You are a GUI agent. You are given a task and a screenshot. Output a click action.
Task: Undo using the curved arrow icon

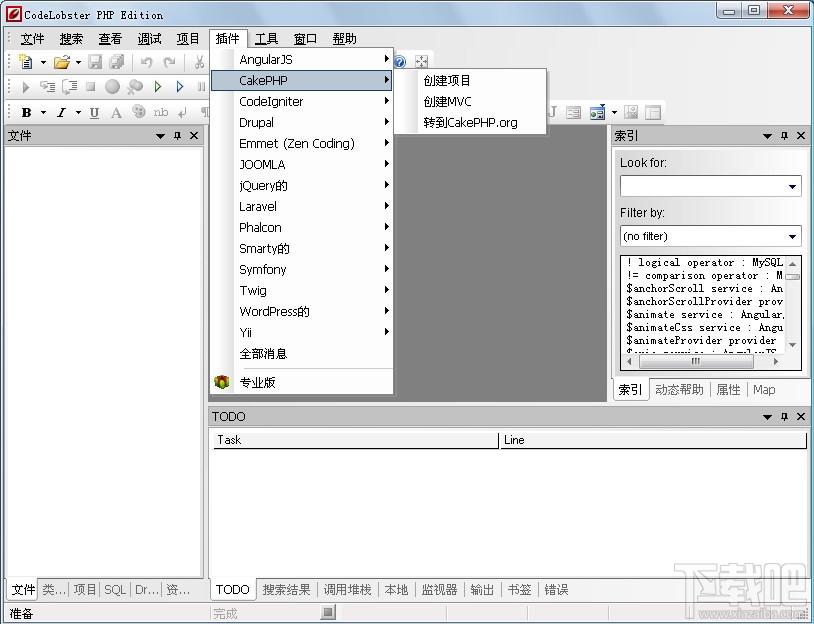tap(146, 62)
